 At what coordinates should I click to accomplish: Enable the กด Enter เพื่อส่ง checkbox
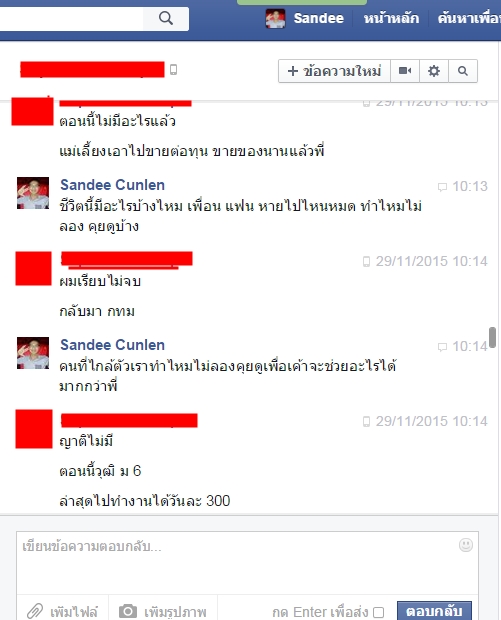click(378, 612)
